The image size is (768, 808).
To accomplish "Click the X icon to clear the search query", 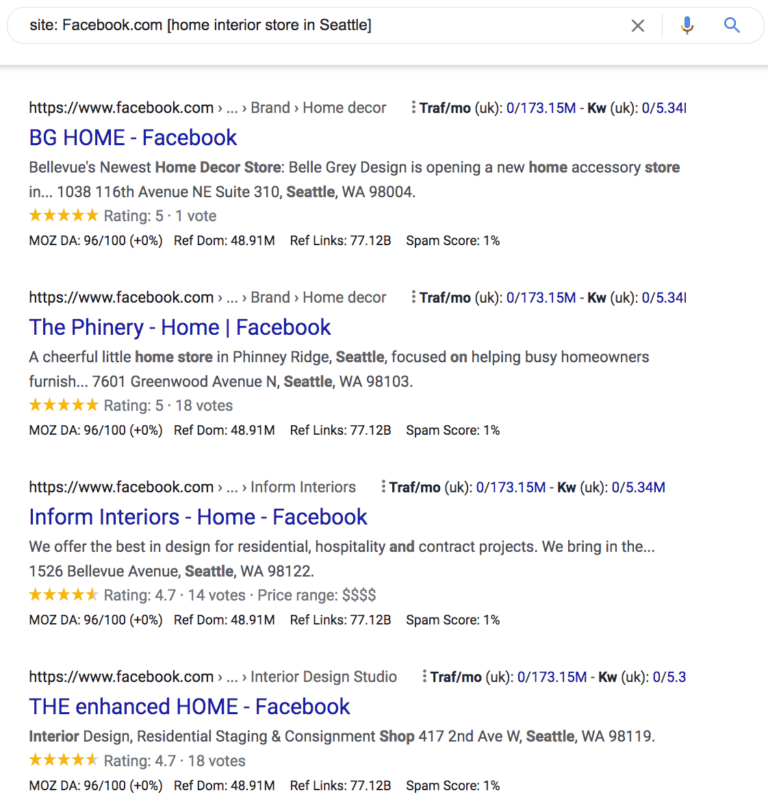I will pyautogui.click(x=638, y=25).
